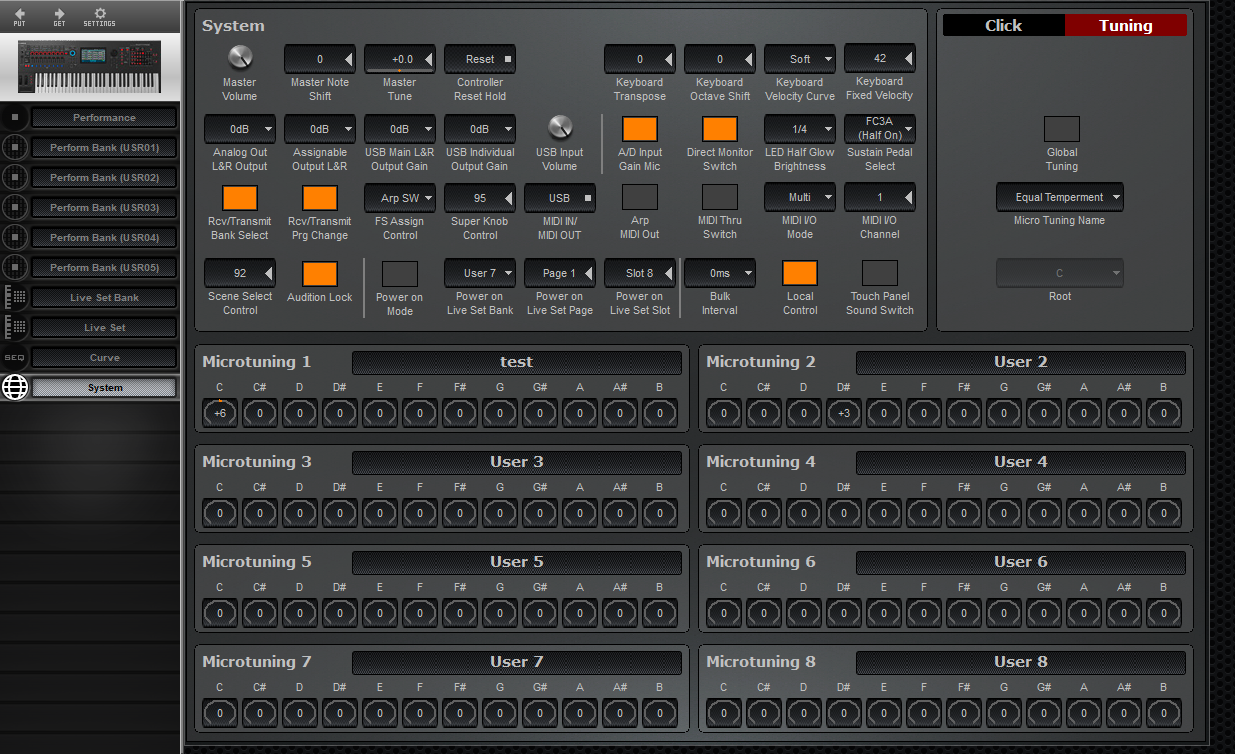Click the SEQ icon next to Curve
Image resolution: width=1235 pixels, height=754 pixels.
[x=14, y=357]
